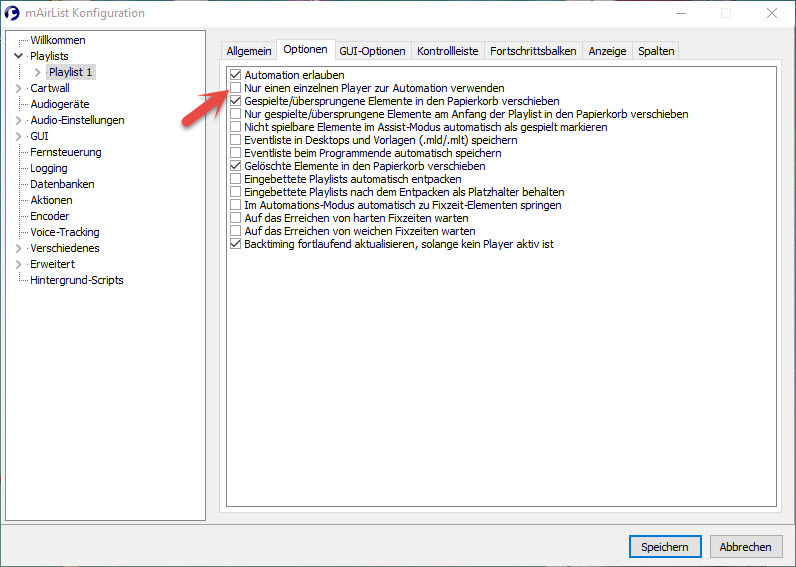Click the mAirList logo in title bar
Screen dimensions: 796x567
click(x=12, y=14)
